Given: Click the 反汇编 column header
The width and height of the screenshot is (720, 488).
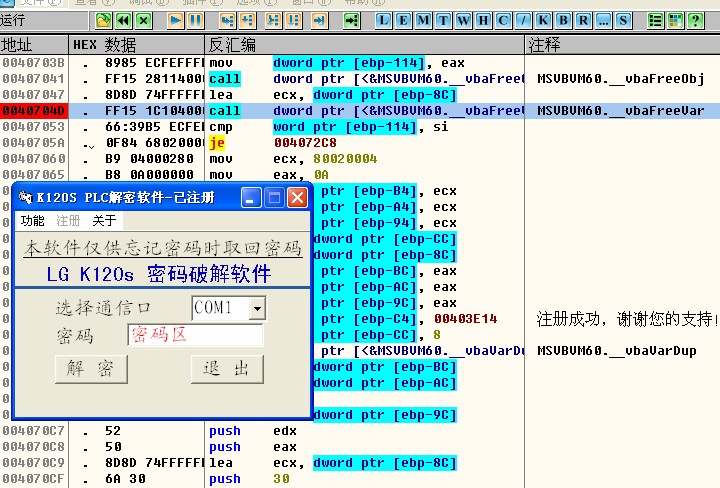Looking at the screenshot, I should tap(364, 45).
